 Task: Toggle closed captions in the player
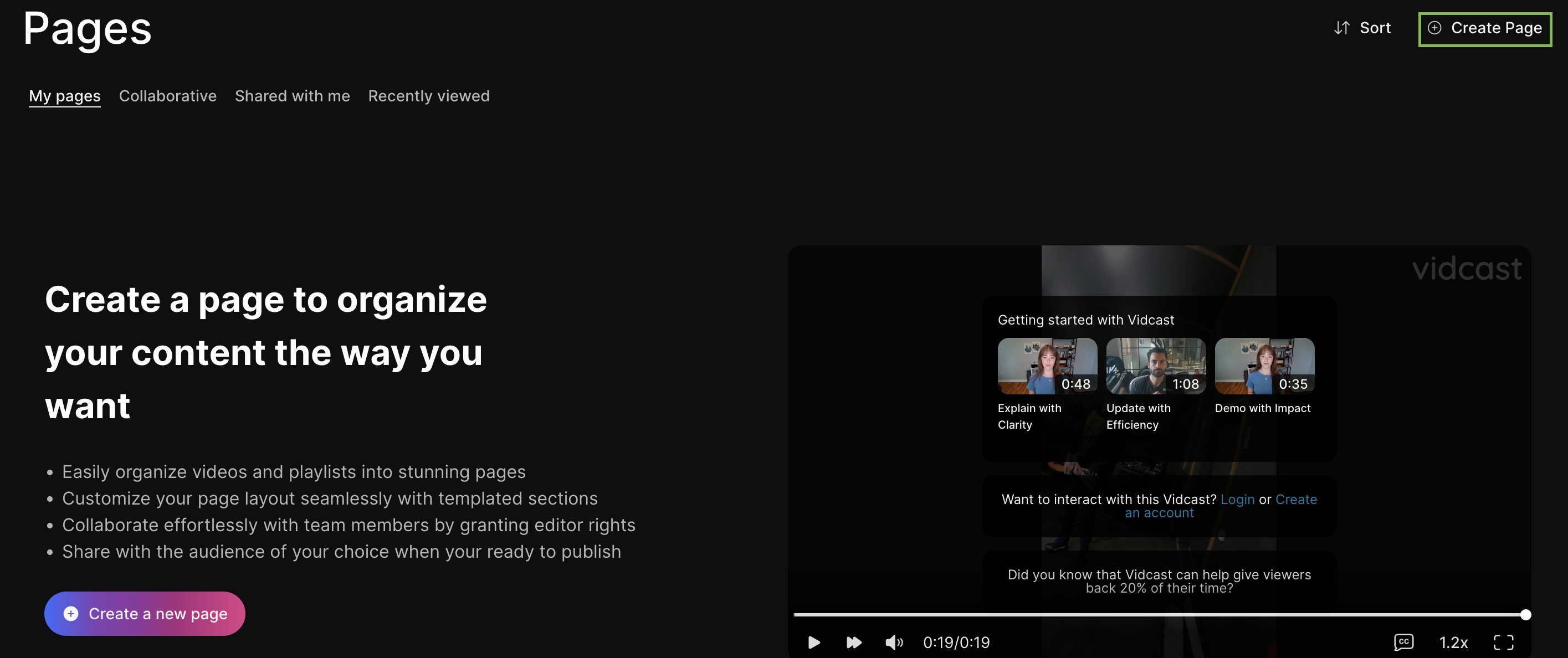[1403, 642]
